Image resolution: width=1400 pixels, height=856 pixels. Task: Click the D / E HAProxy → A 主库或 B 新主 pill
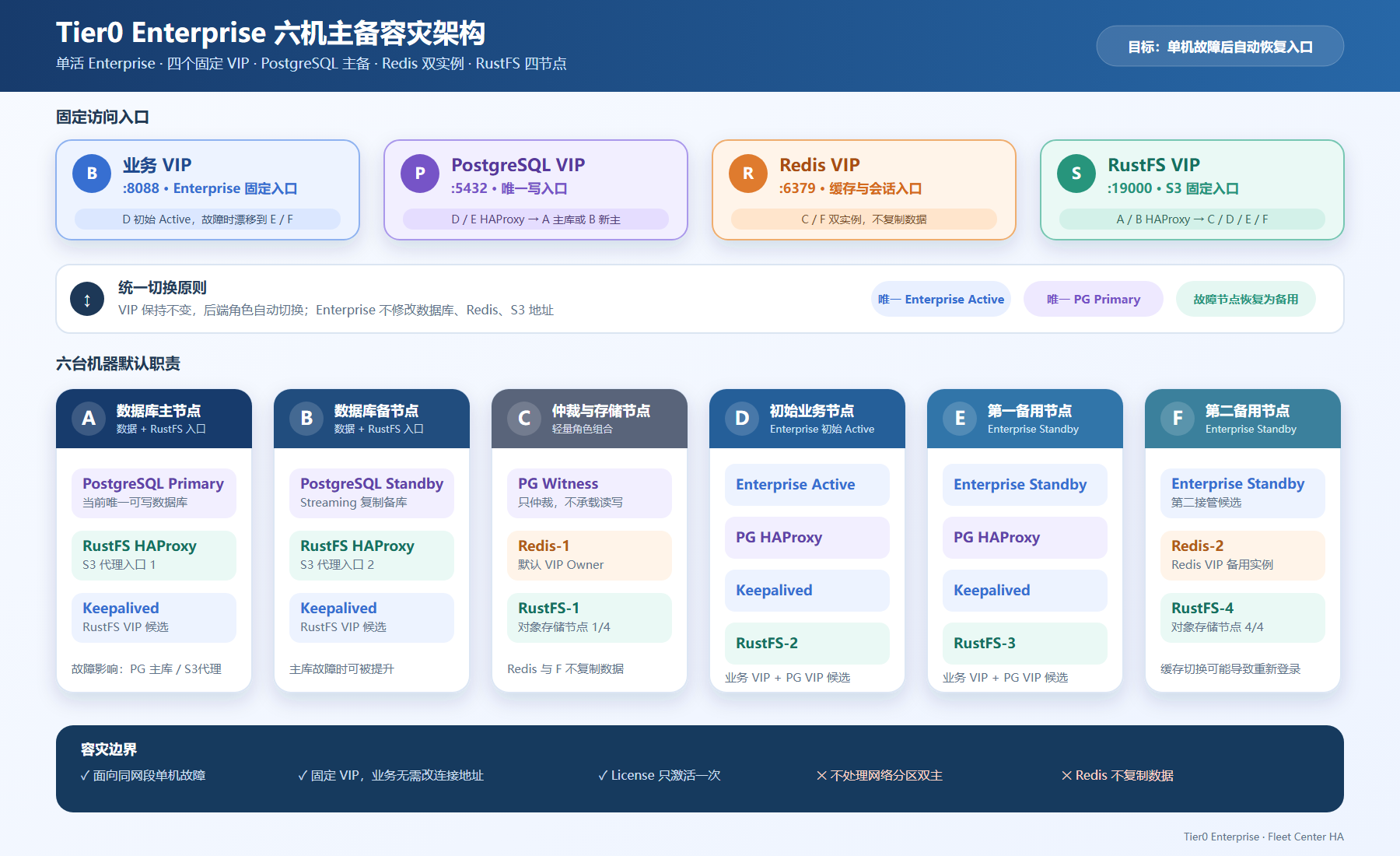click(536, 219)
